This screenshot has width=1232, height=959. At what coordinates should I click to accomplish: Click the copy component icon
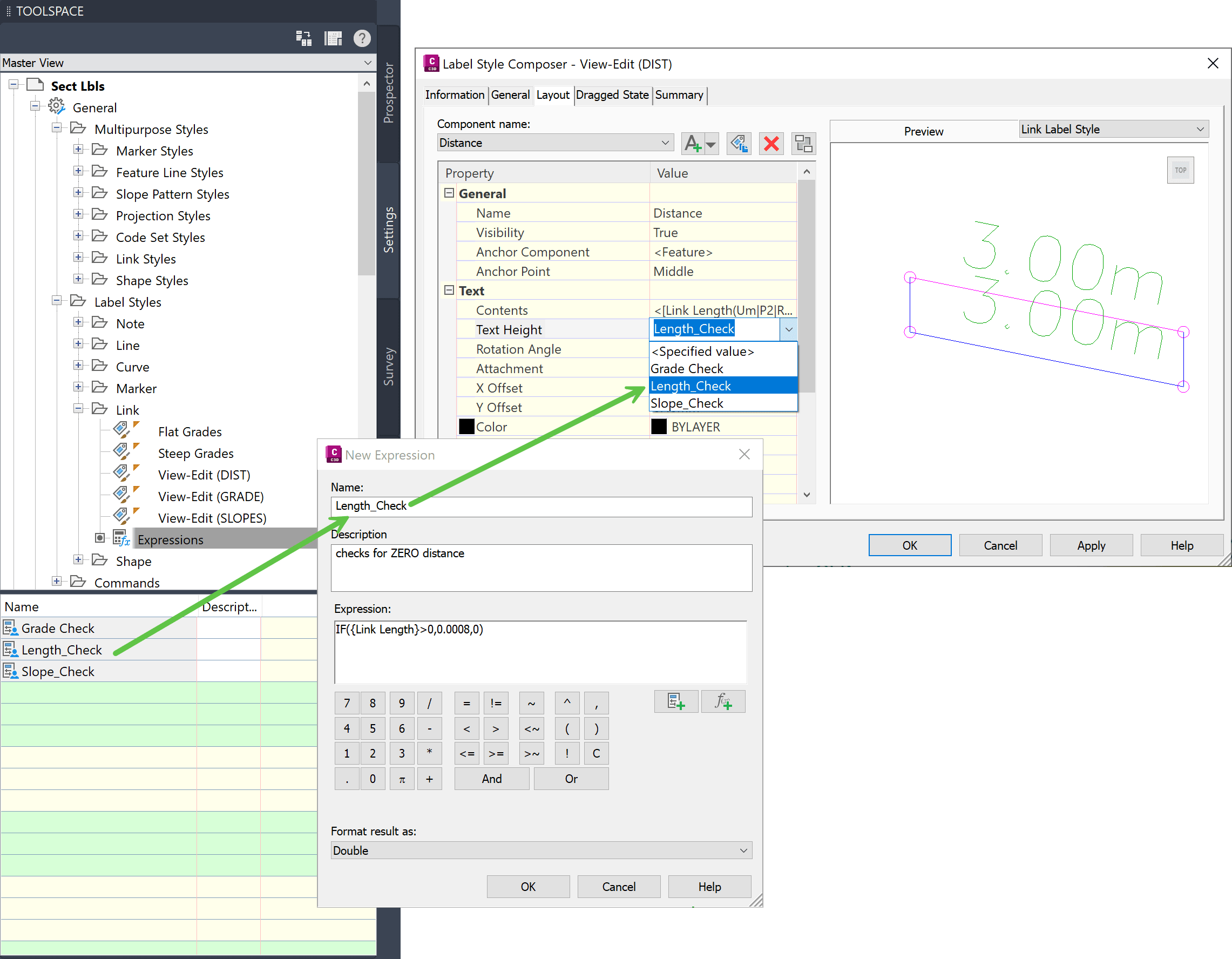coord(739,143)
